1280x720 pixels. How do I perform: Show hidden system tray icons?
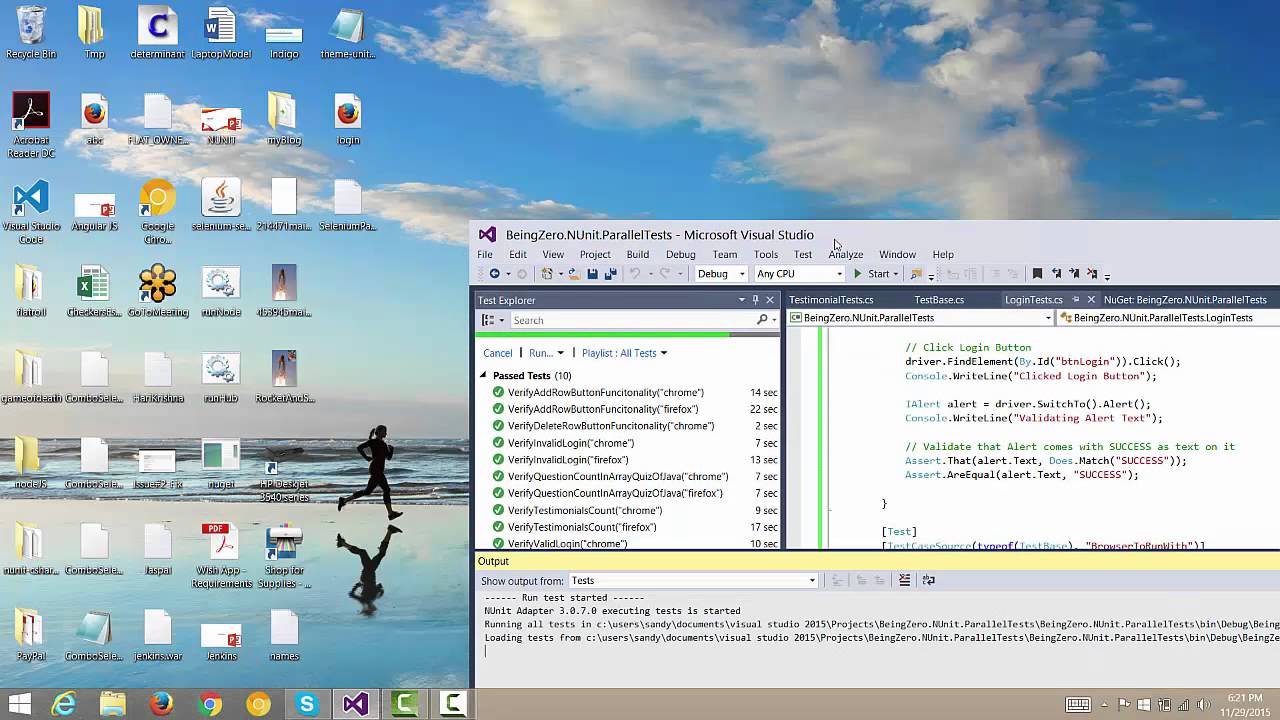point(1104,704)
